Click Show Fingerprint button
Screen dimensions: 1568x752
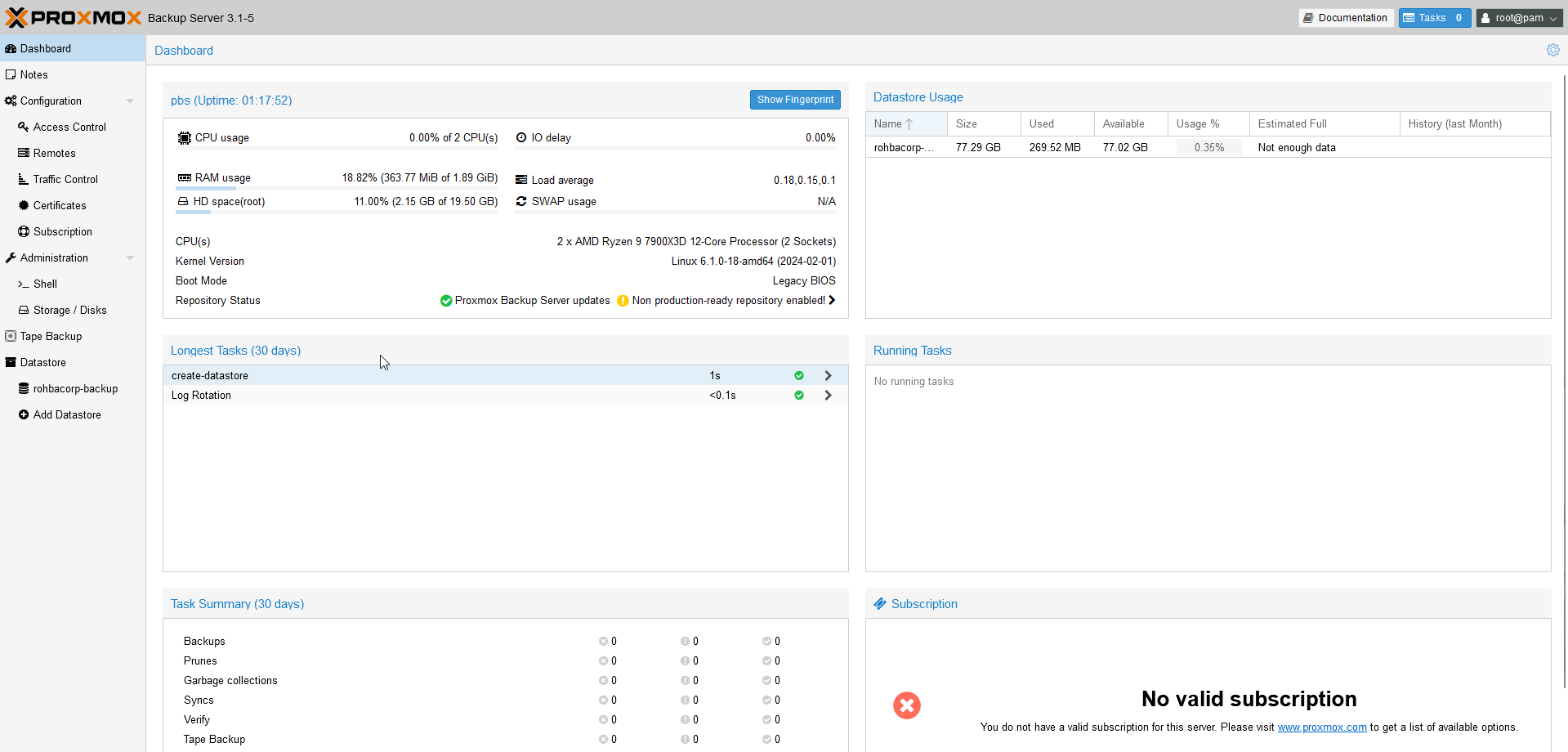795,99
